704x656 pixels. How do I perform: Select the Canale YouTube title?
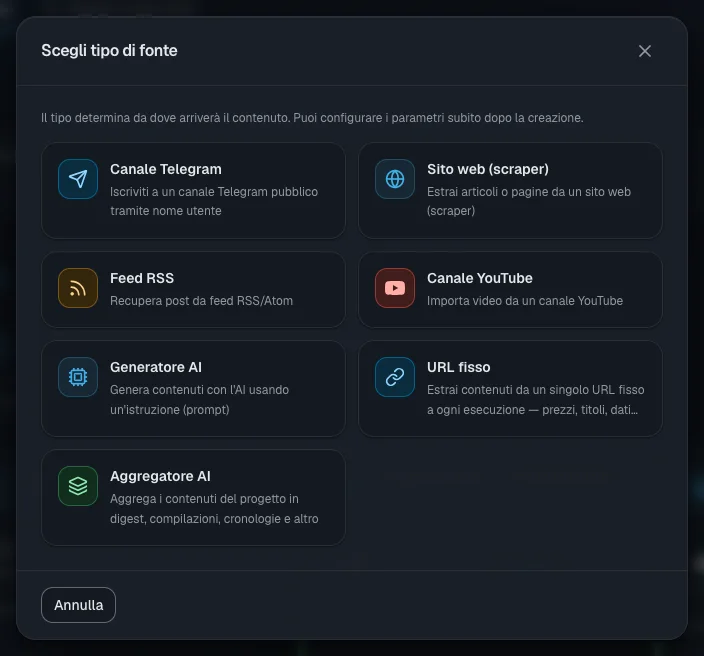point(480,278)
